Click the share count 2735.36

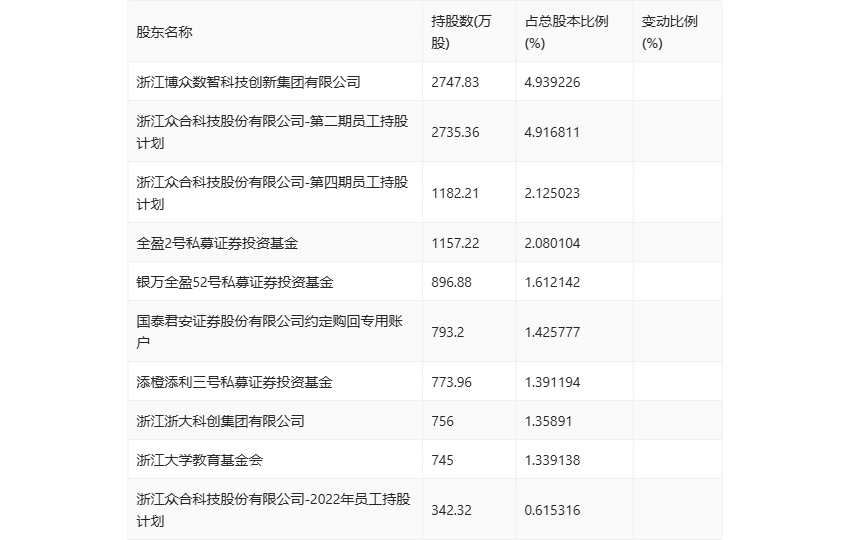tap(455, 132)
